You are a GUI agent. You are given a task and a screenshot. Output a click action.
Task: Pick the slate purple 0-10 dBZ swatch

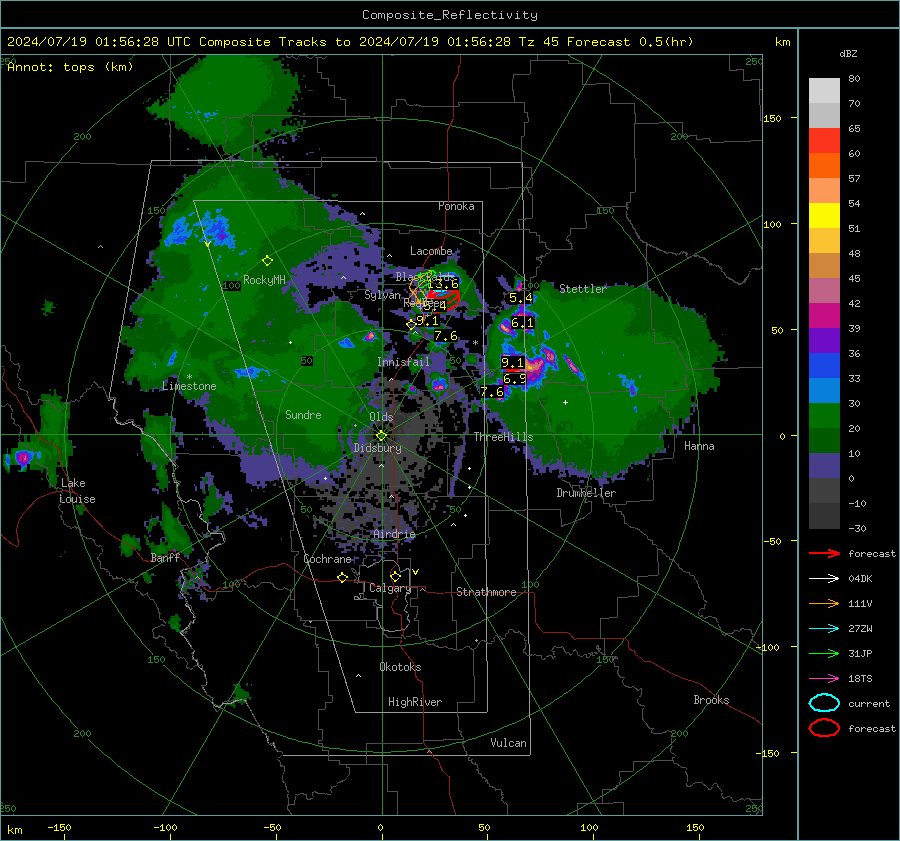824,466
